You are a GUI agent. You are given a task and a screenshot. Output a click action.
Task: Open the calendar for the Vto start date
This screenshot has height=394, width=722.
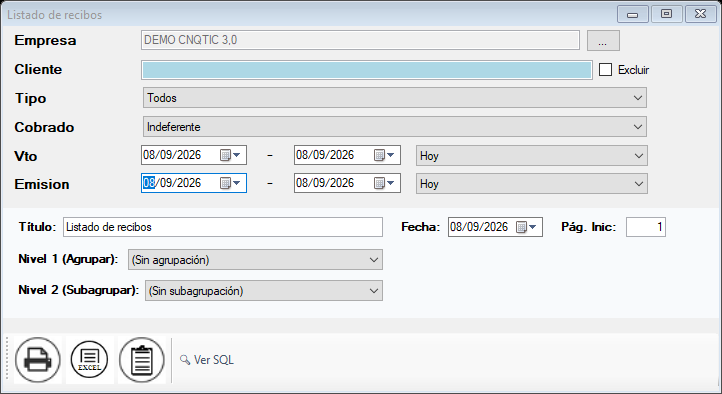coord(230,156)
